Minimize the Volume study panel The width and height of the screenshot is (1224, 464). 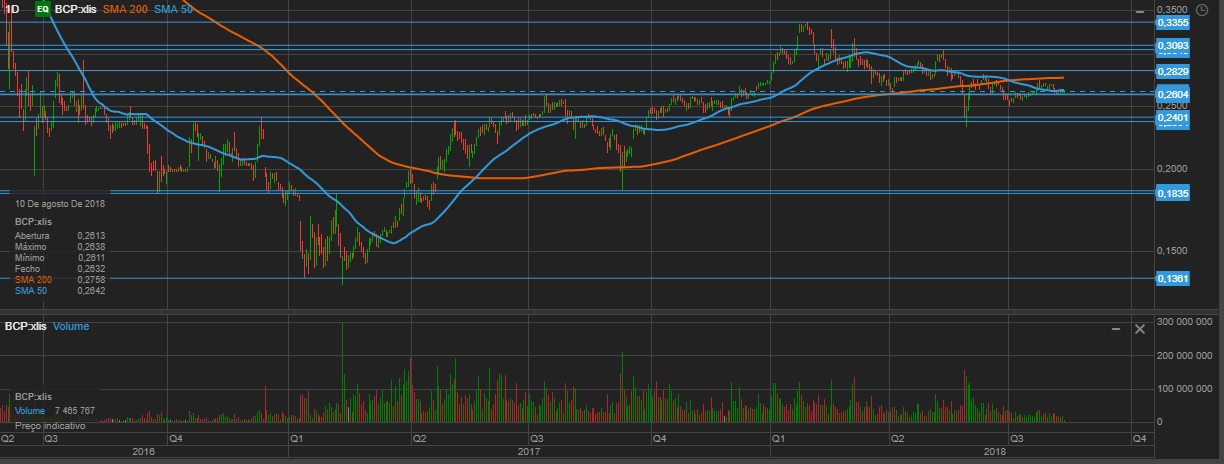click(1116, 328)
